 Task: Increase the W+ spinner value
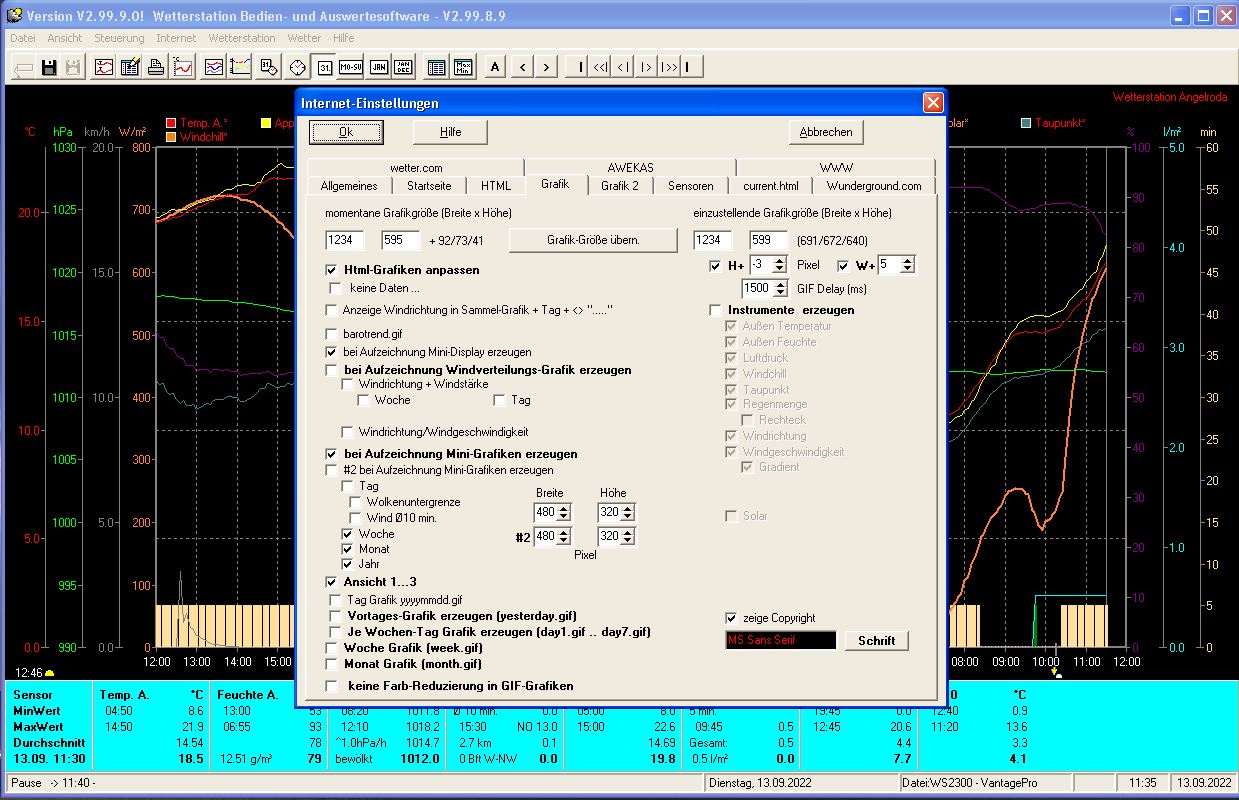(906, 261)
